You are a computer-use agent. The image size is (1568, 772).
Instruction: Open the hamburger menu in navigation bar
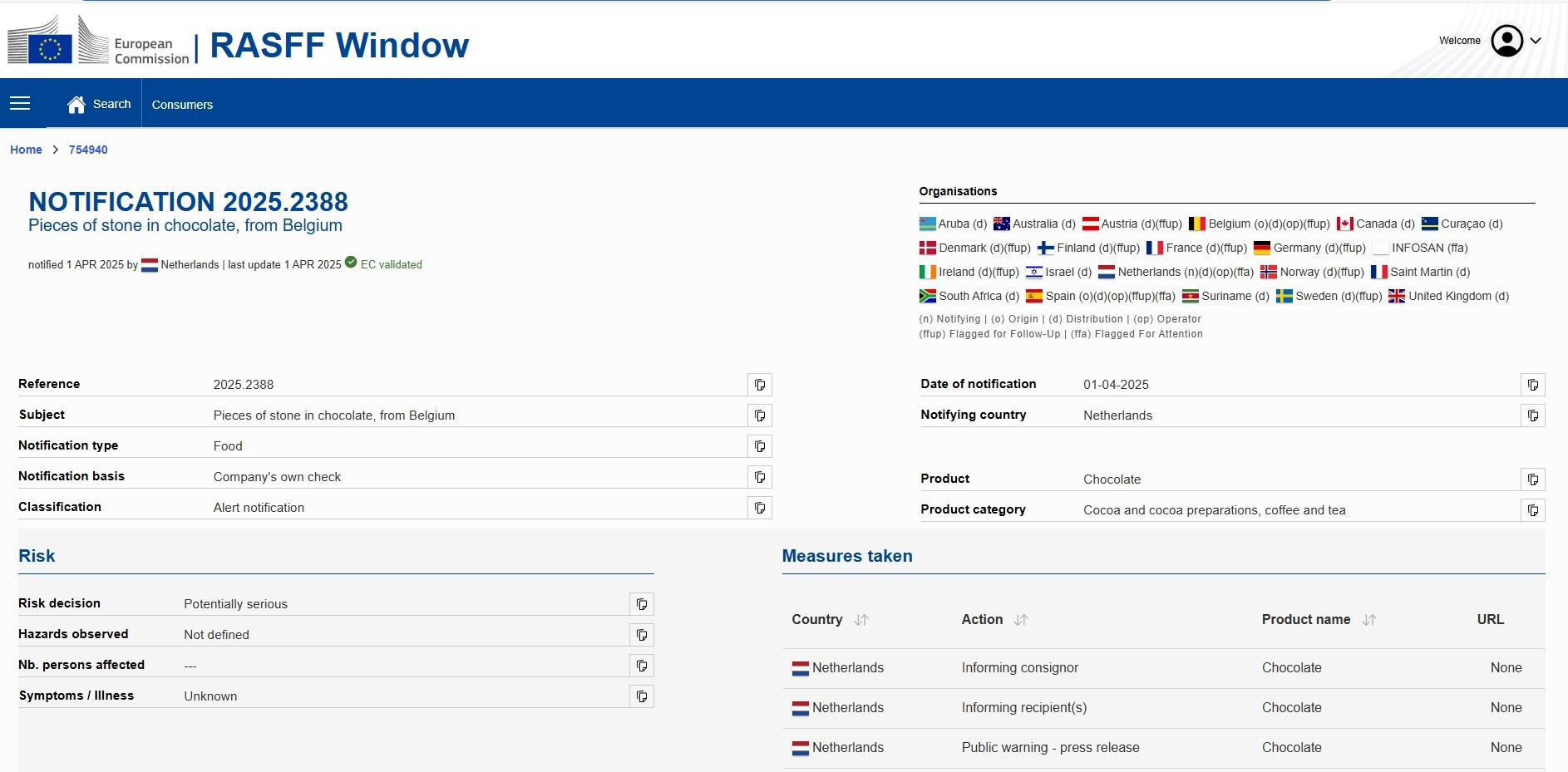pos(20,103)
